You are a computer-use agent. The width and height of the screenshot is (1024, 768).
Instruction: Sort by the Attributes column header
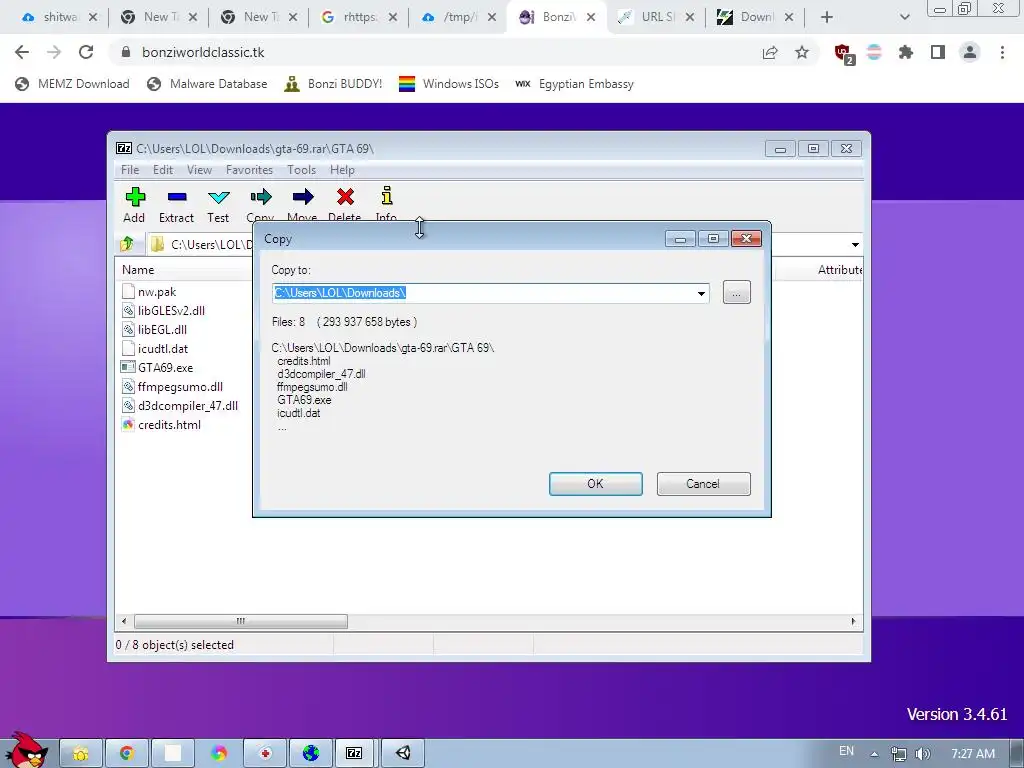[839, 270]
